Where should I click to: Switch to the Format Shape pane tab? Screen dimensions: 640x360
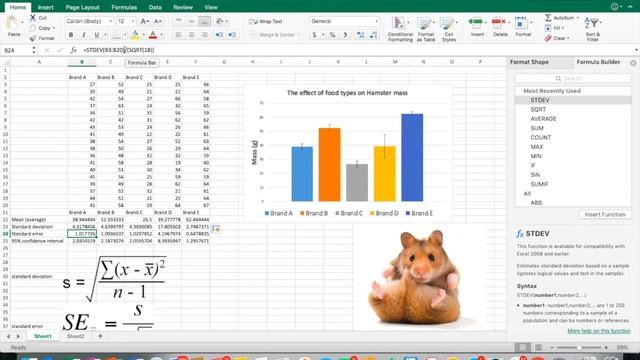coord(529,62)
